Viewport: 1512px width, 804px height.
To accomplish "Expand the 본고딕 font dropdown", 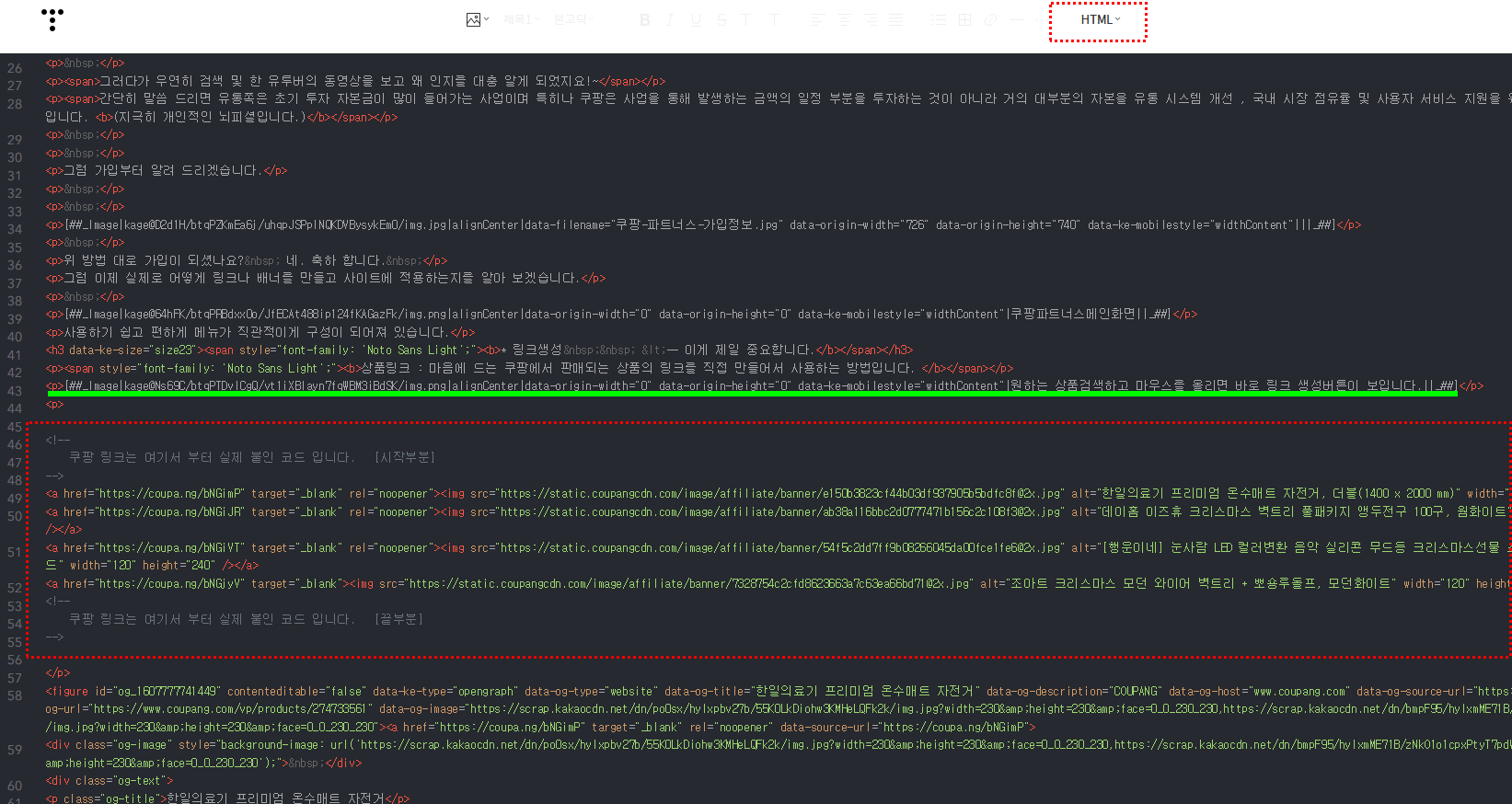I will pyautogui.click(x=572, y=19).
